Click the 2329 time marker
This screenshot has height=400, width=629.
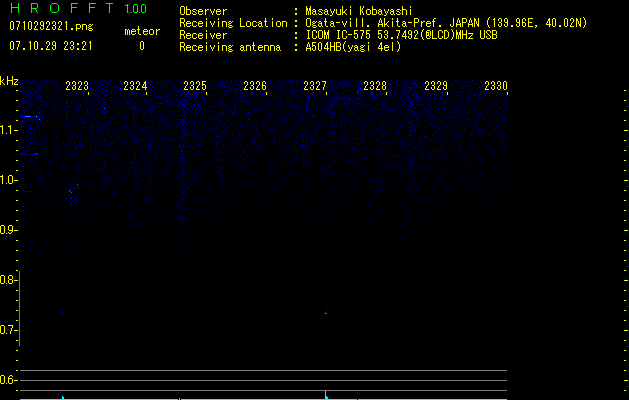[x=436, y=86]
